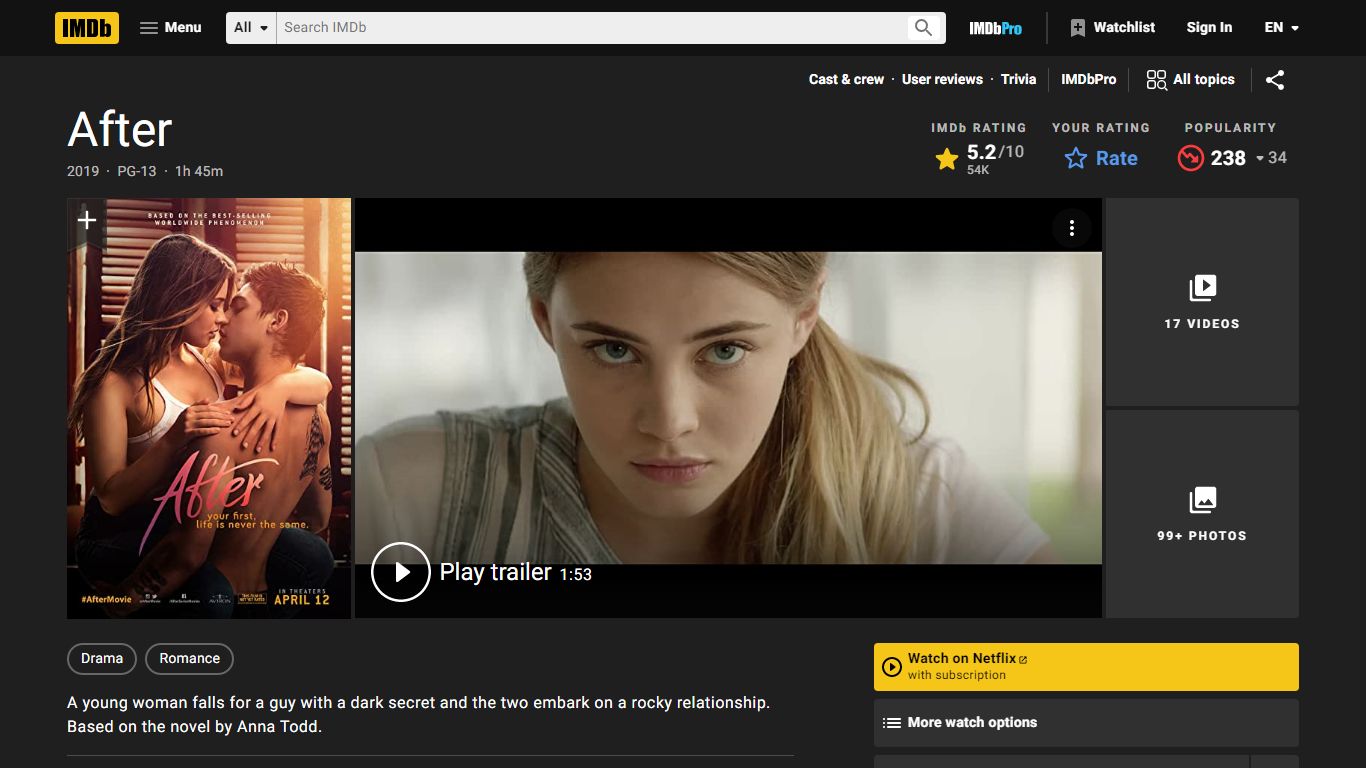1366x768 pixels.
Task: Watch on Netflix with subscription
Action: (1086, 667)
